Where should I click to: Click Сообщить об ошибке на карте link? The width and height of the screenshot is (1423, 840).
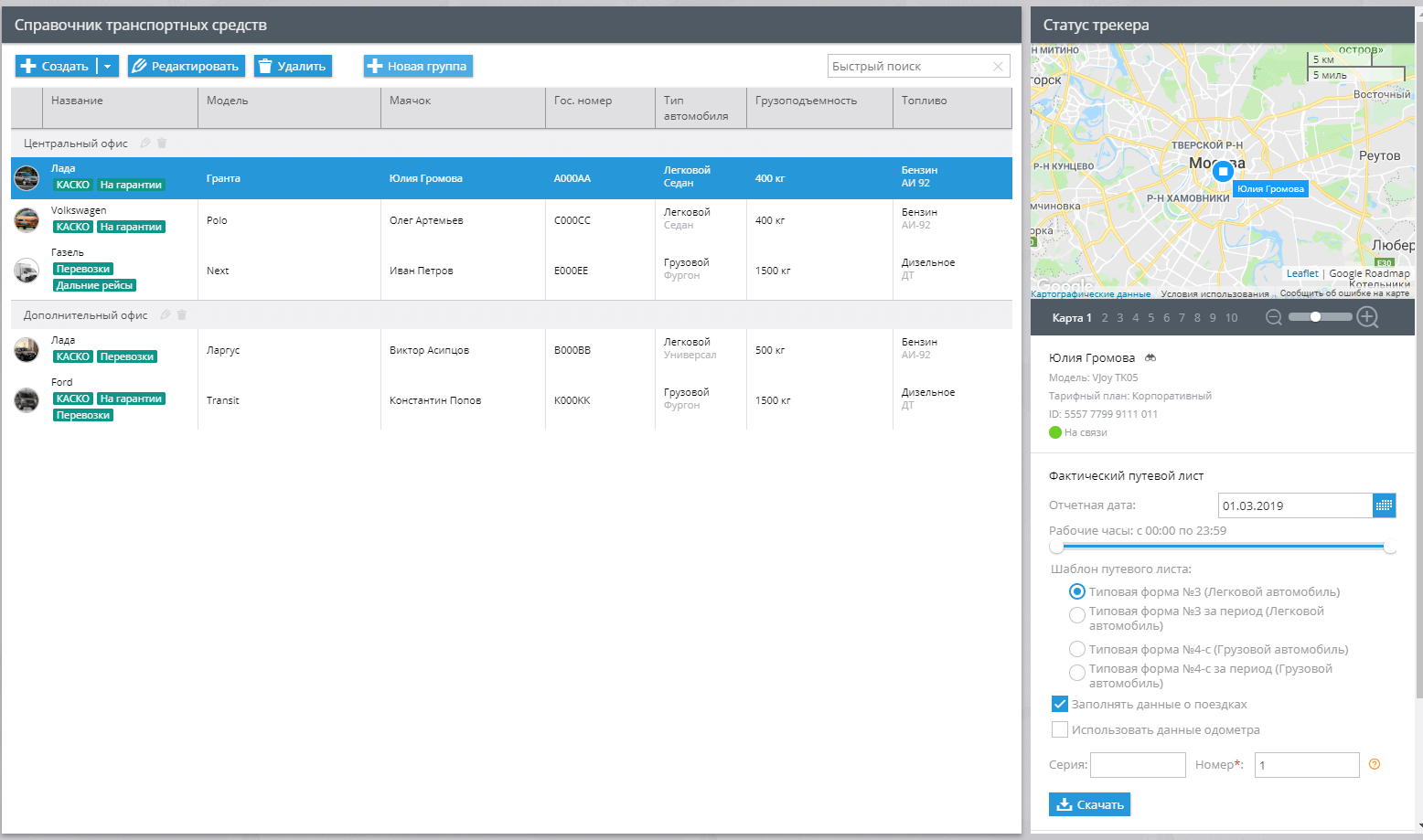pyautogui.click(x=1344, y=293)
